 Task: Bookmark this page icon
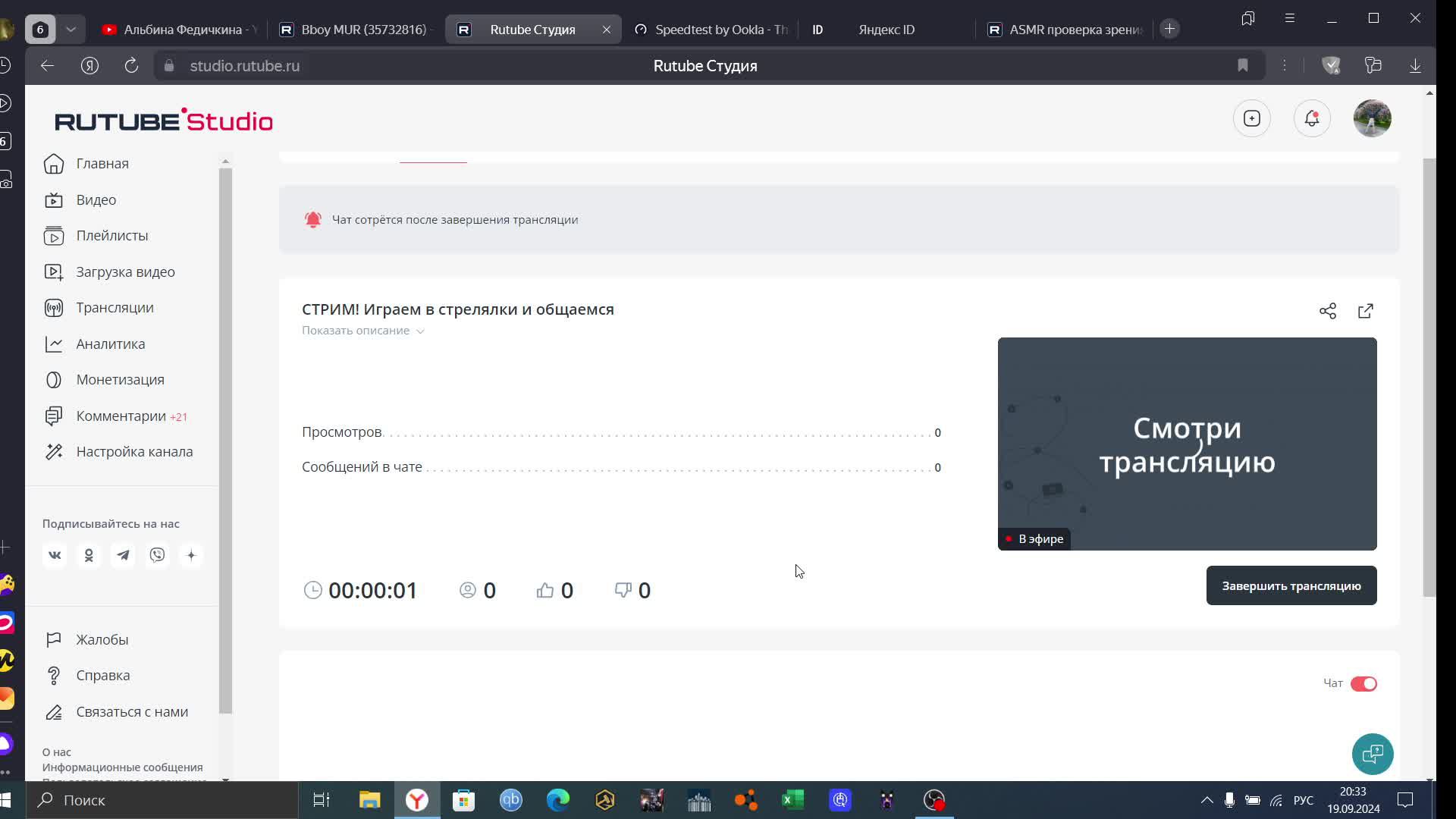[x=1242, y=66]
